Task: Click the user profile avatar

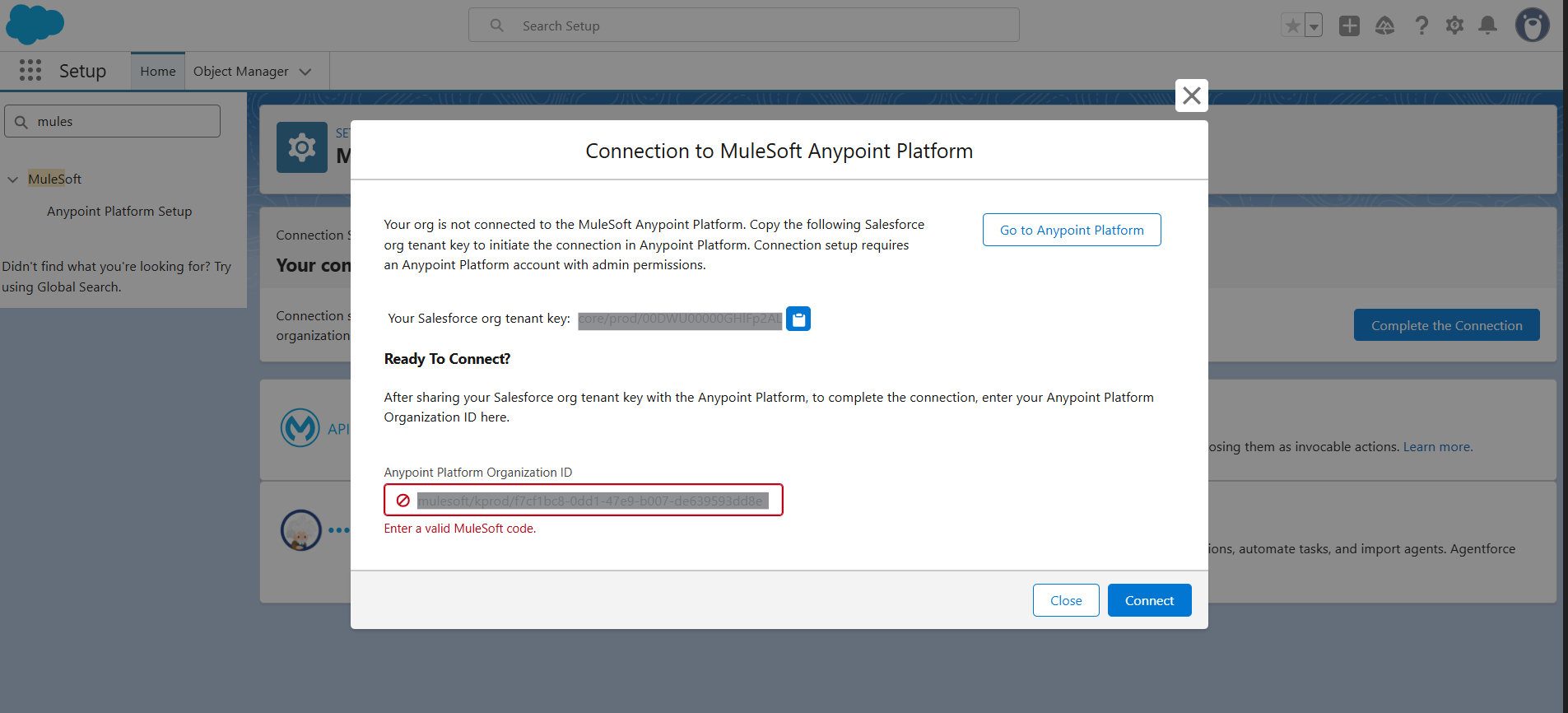Action: coord(1532,26)
